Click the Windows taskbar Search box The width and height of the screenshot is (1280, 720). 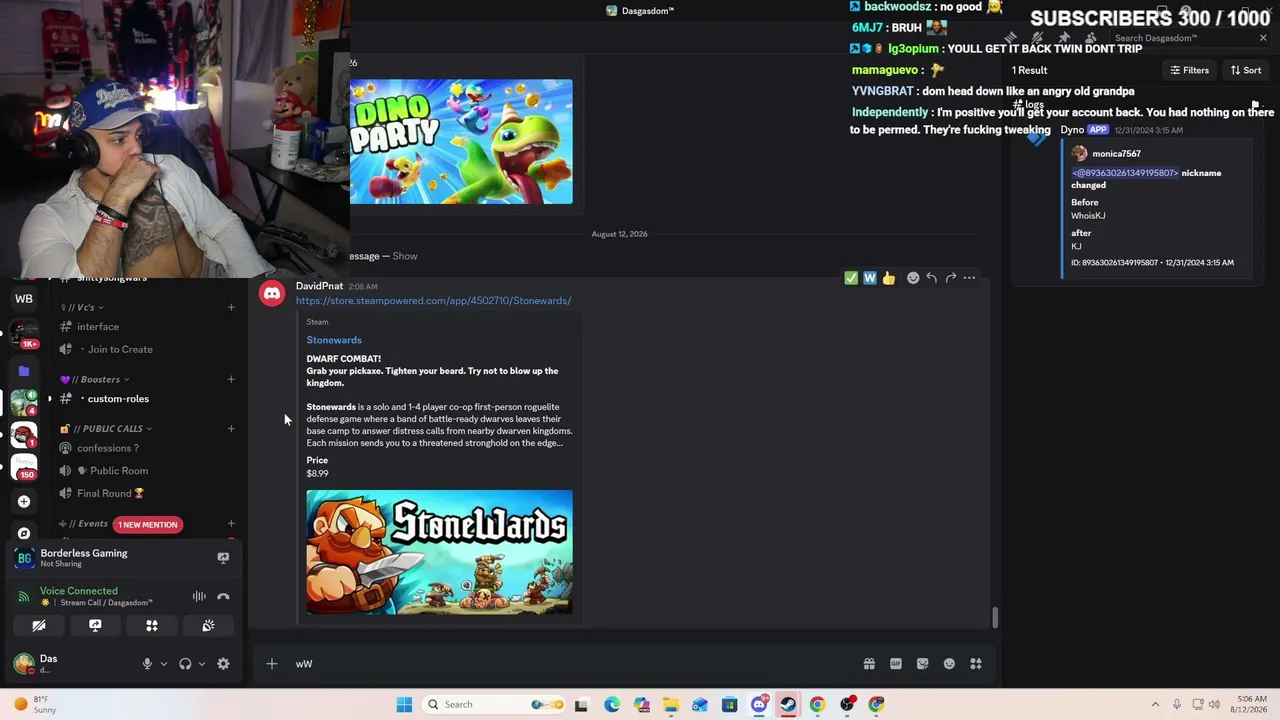[x=494, y=705]
